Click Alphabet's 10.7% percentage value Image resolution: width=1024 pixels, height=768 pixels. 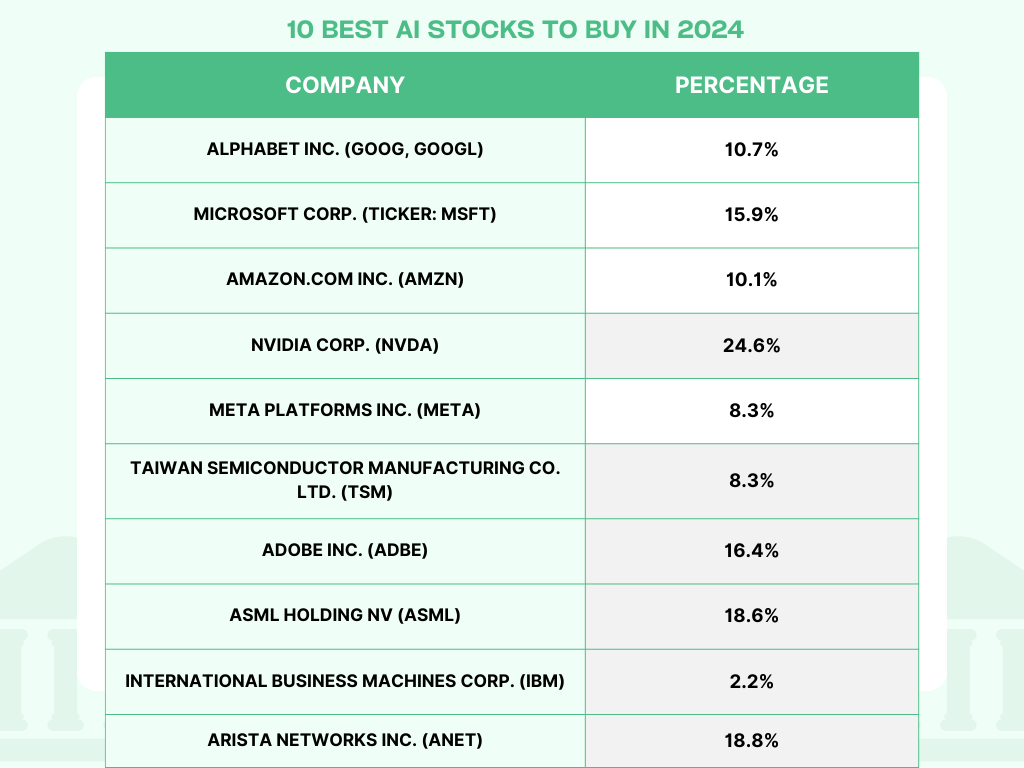pyautogui.click(x=752, y=149)
